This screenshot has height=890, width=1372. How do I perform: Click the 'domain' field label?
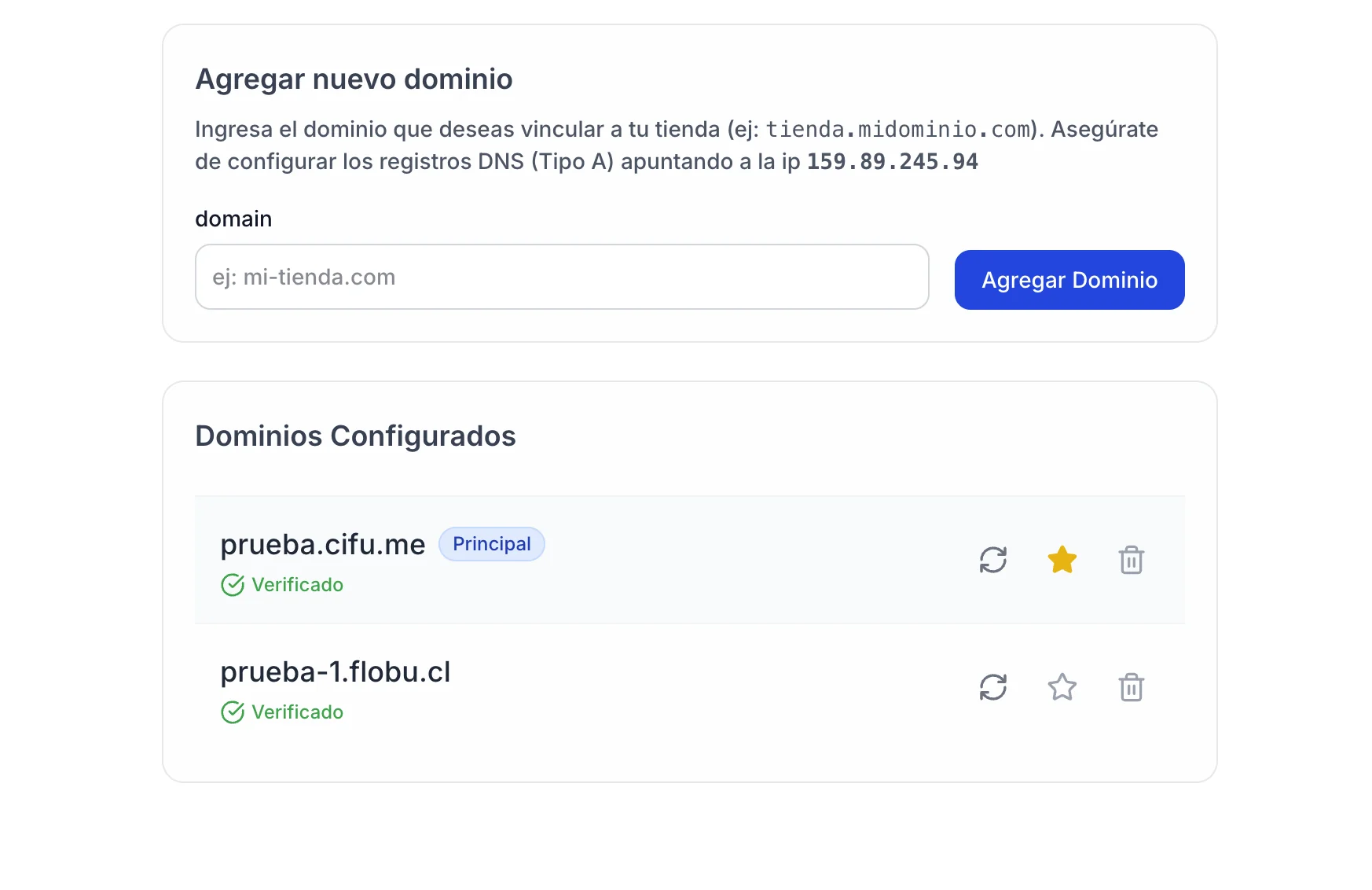pyautogui.click(x=233, y=219)
